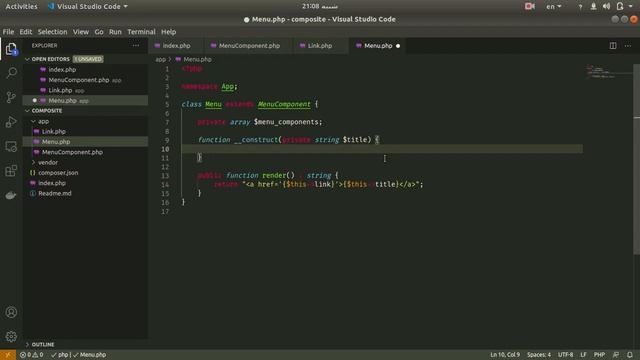Viewport: 640px width, 360px height.
Task: Click the editor vertical scrollbar
Action: [636, 159]
